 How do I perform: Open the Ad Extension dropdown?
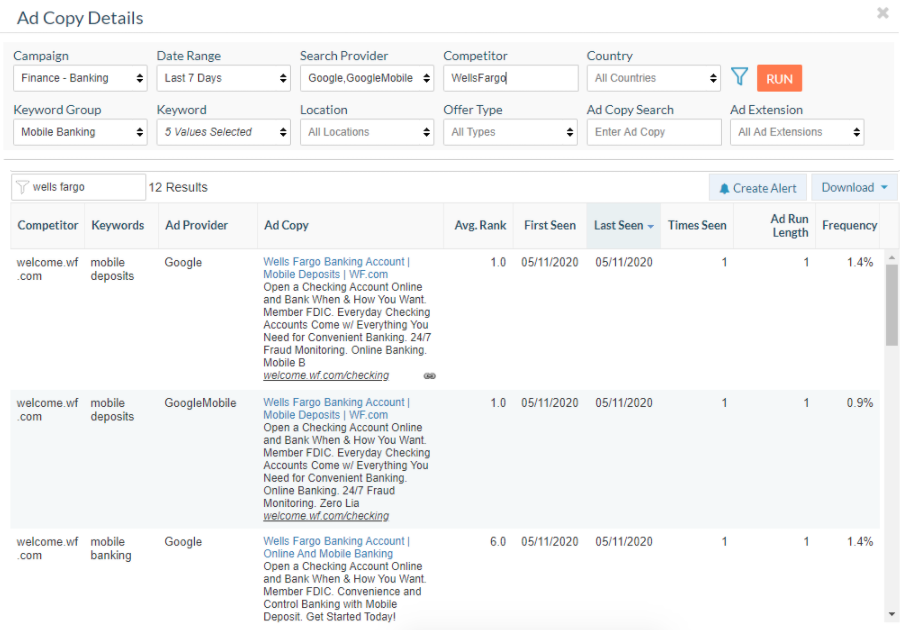(x=797, y=132)
